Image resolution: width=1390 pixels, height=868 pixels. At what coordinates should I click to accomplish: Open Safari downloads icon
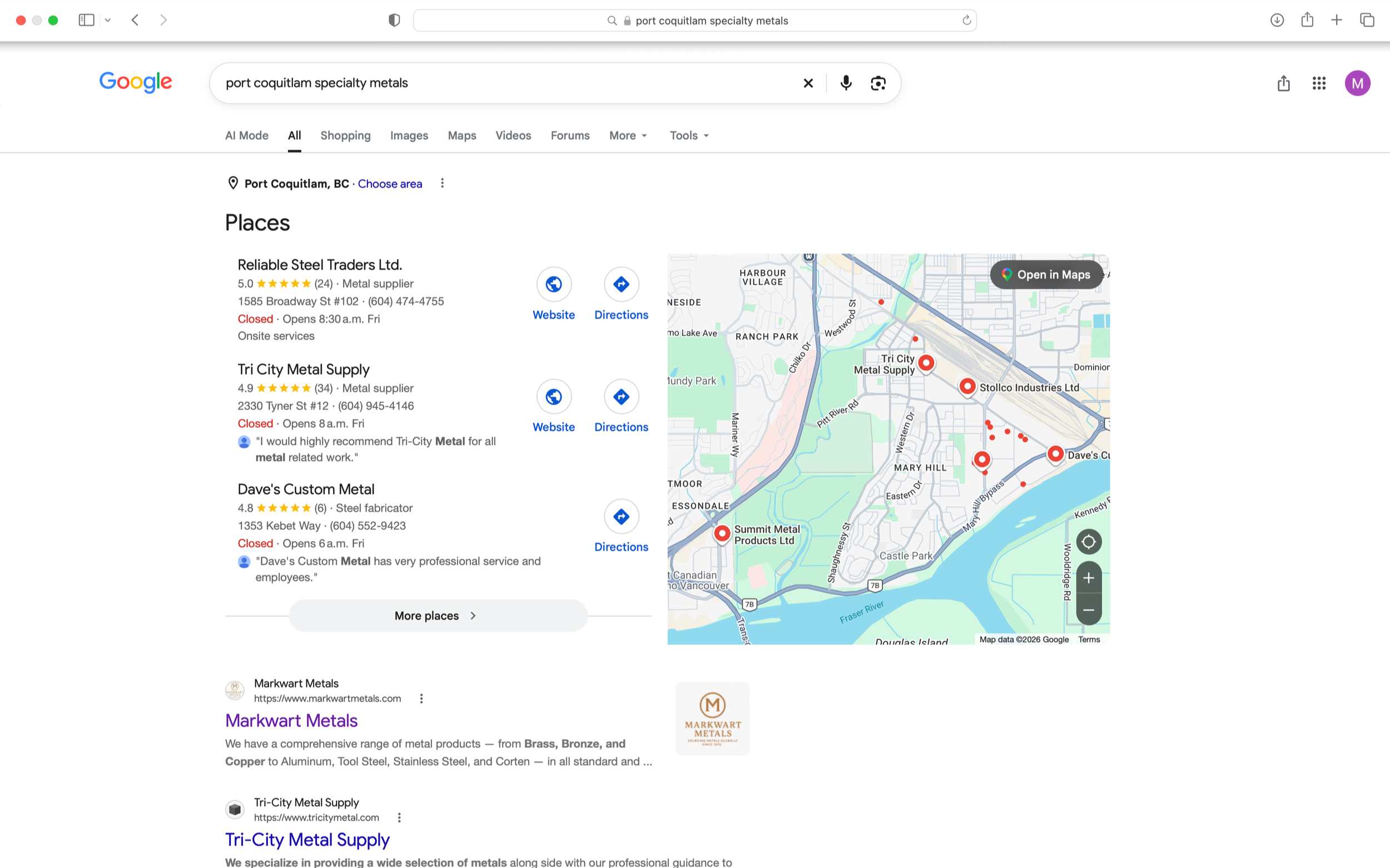click(x=1277, y=20)
